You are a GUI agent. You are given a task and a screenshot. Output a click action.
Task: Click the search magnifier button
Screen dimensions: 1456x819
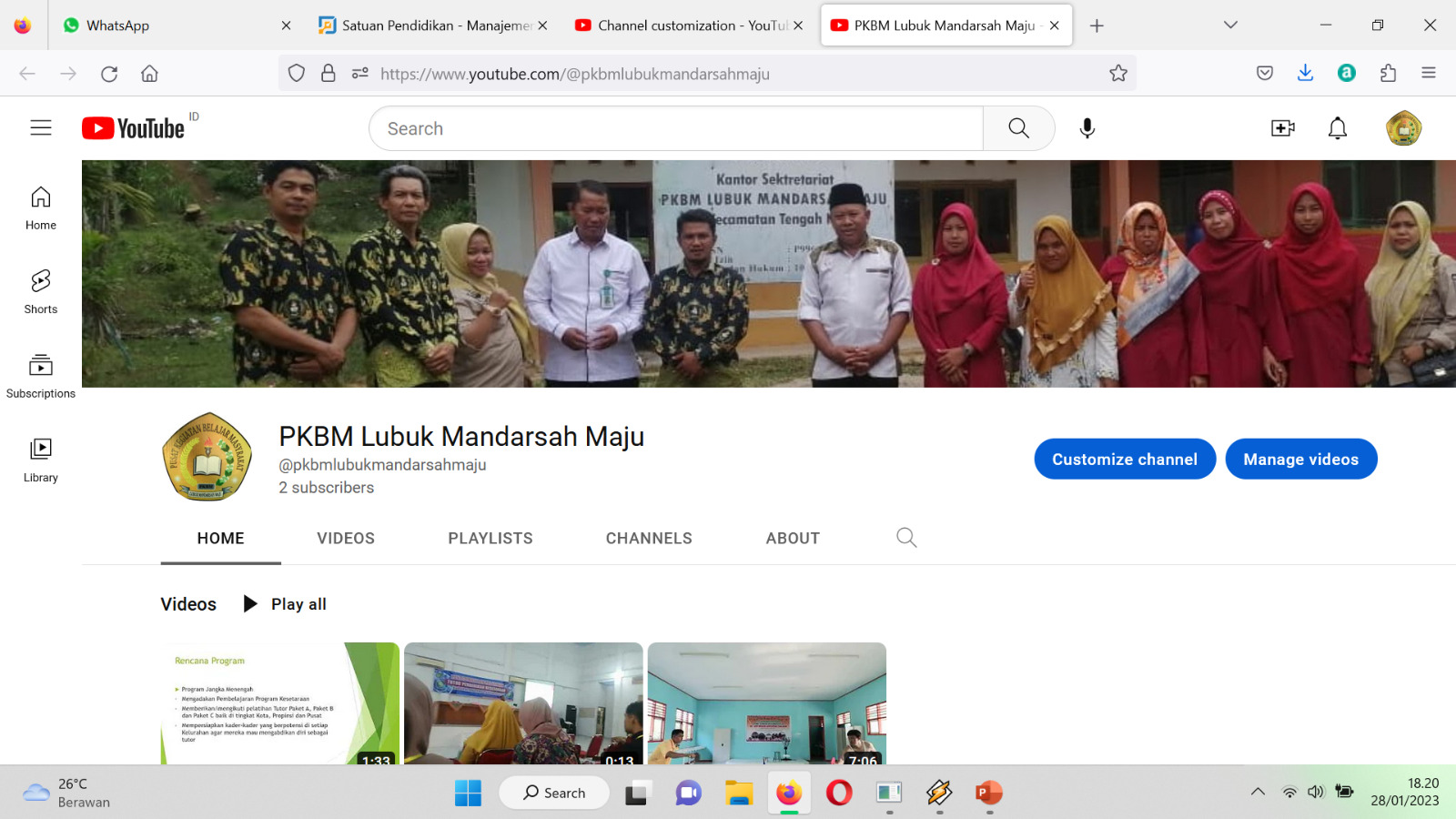click(1019, 128)
